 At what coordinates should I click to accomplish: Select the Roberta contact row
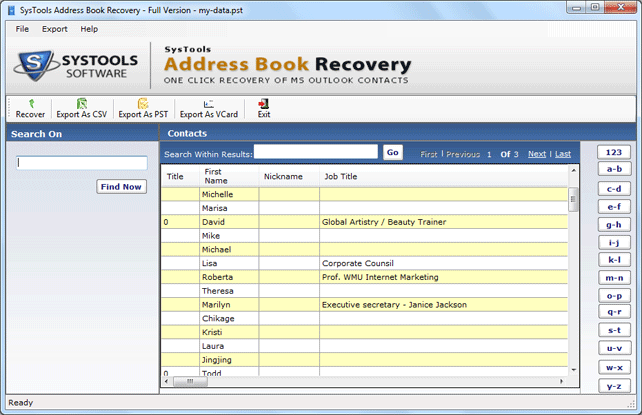click(364, 277)
